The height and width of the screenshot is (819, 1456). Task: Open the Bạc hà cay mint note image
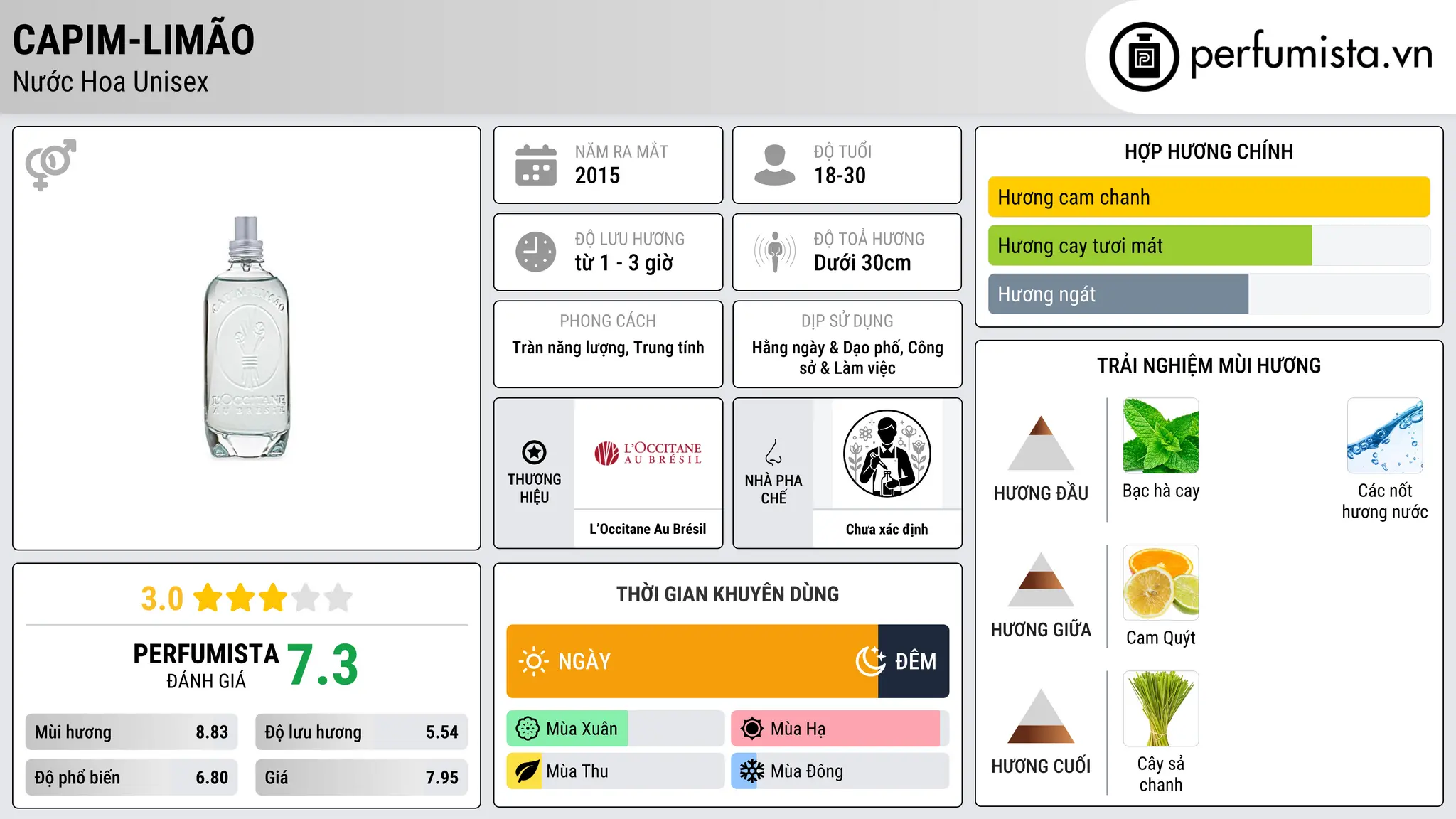tap(1161, 436)
